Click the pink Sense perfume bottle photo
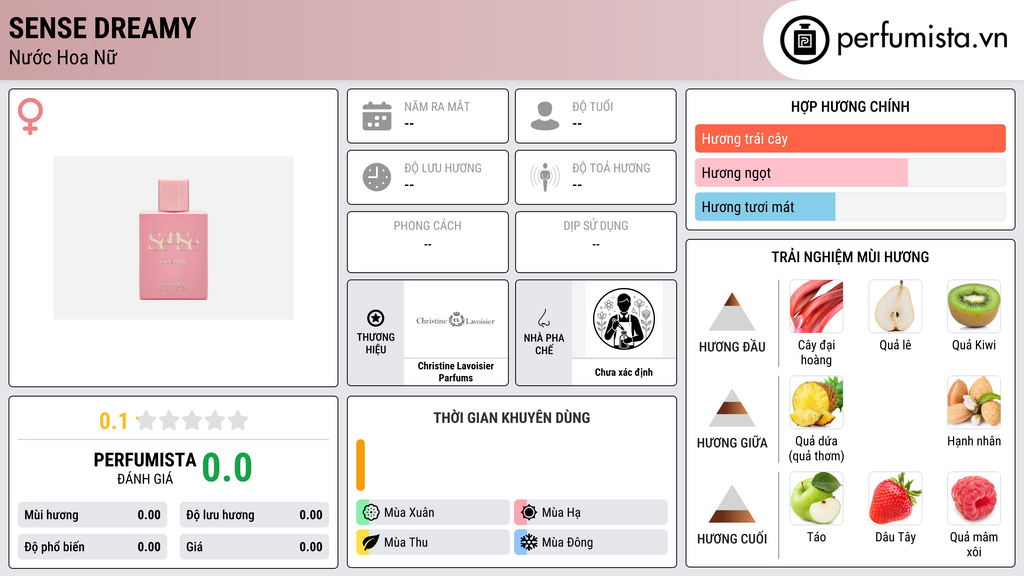Image resolution: width=1024 pixels, height=576 pixels. pos(174,238)
